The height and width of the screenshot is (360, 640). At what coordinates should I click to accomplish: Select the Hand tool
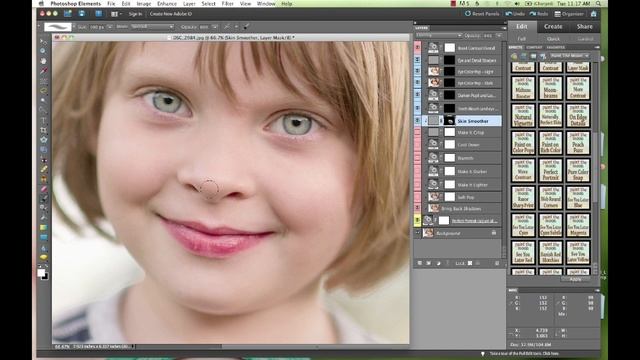pyautogui.click(x=43, y=61)
